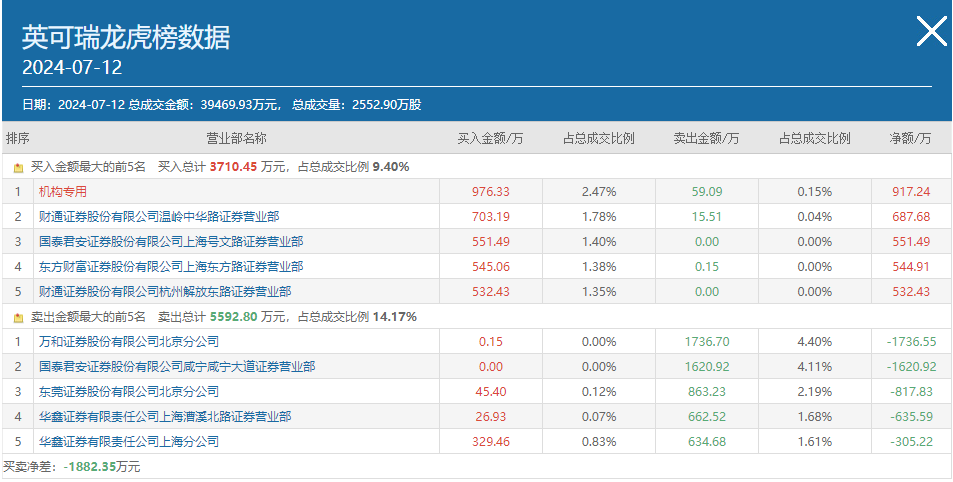Select sell total 5592.80
The height and width of the screenshot is (482, 953).
click(234, 317)
